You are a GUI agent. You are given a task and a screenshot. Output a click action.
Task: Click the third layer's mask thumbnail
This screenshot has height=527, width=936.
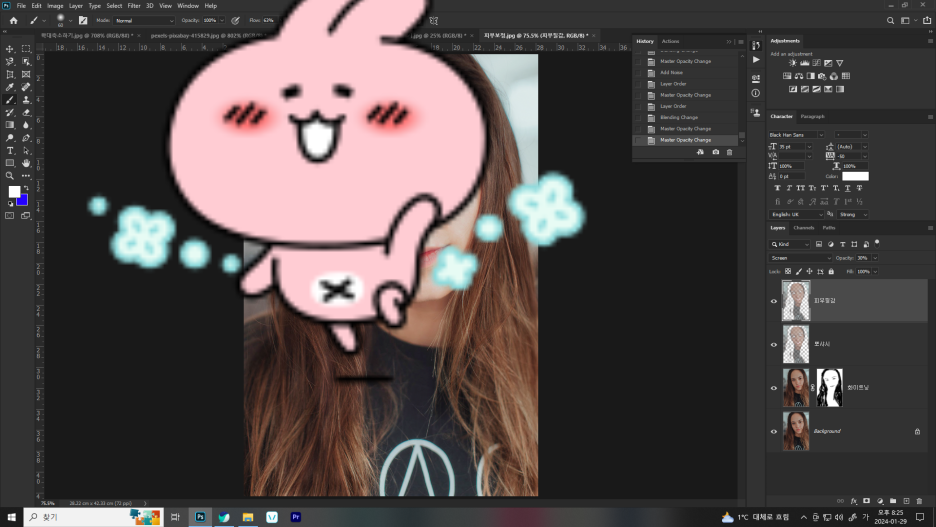point(829,388)
